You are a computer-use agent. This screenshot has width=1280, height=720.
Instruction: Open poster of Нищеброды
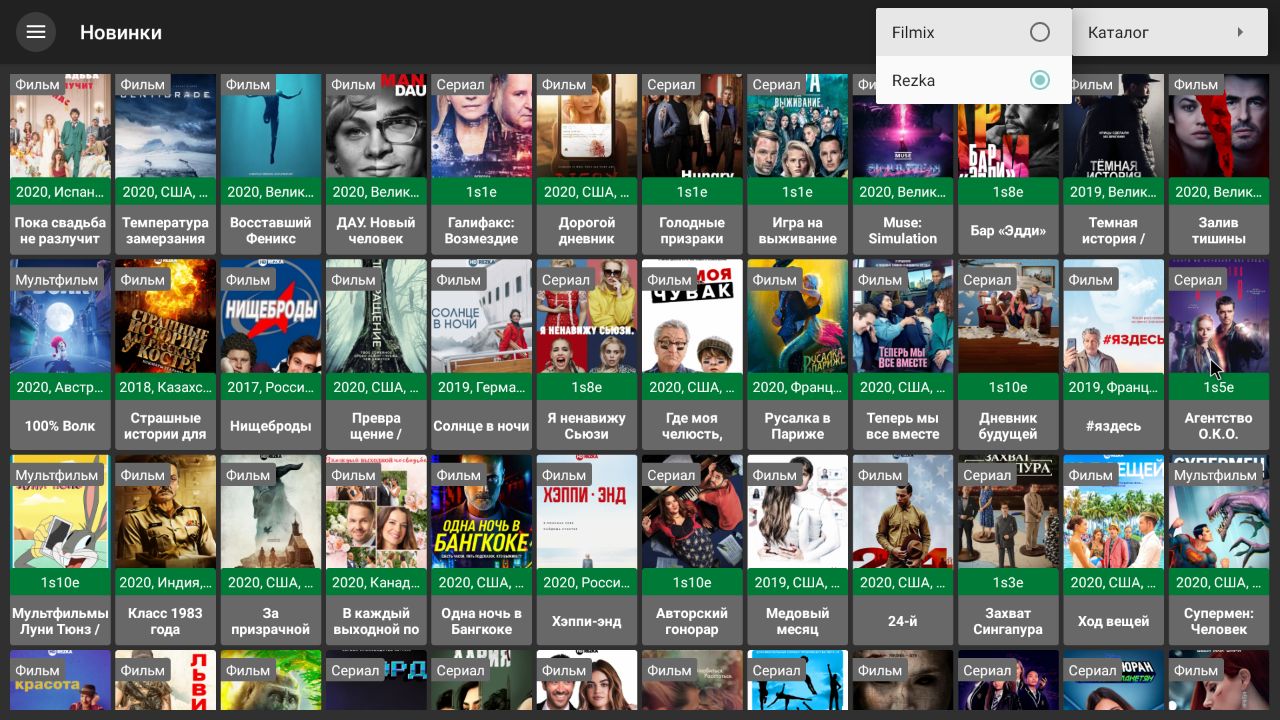coord(271,317)
